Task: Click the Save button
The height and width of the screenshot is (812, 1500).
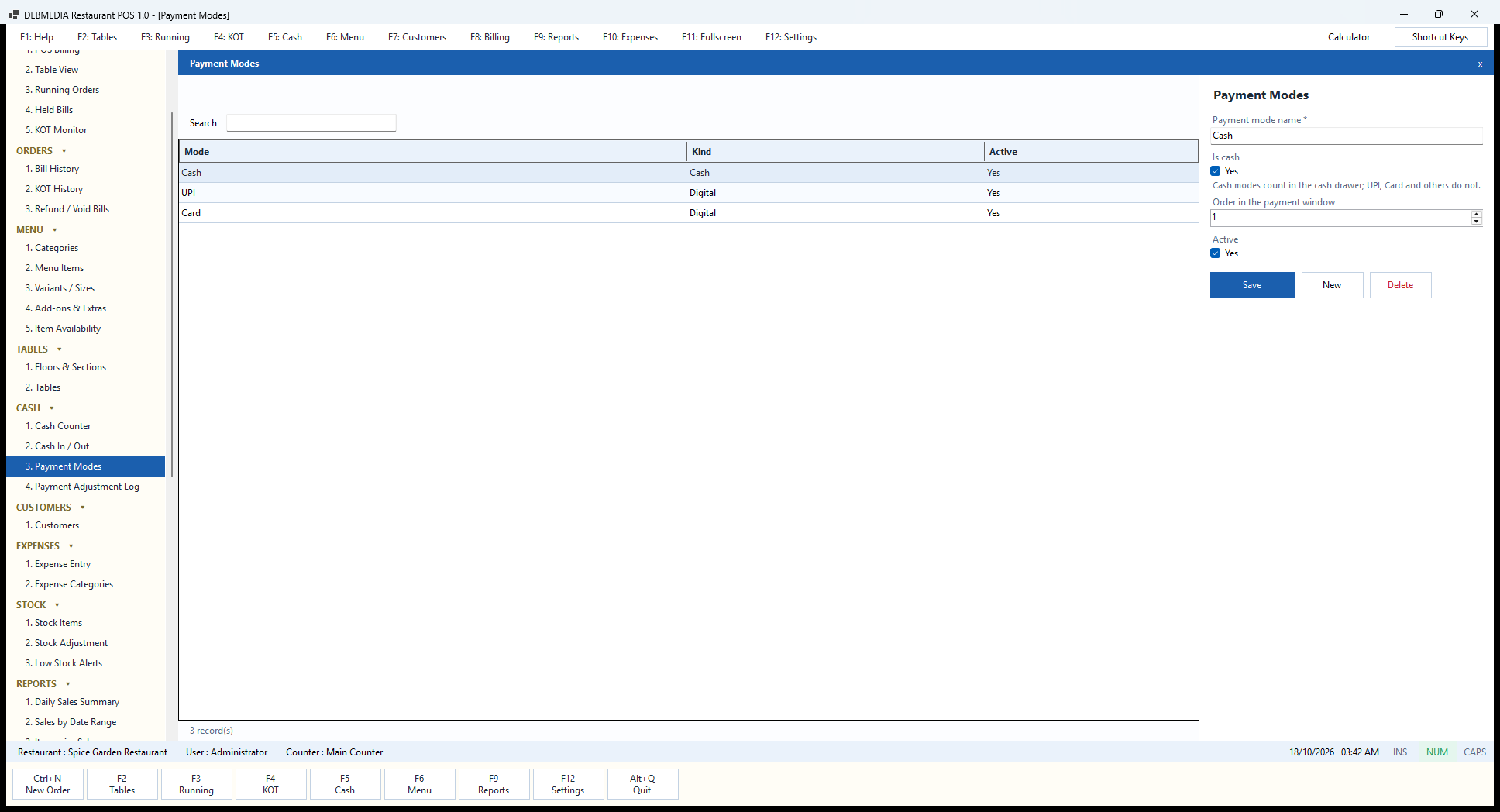Action: click(x=1252, y=285)
